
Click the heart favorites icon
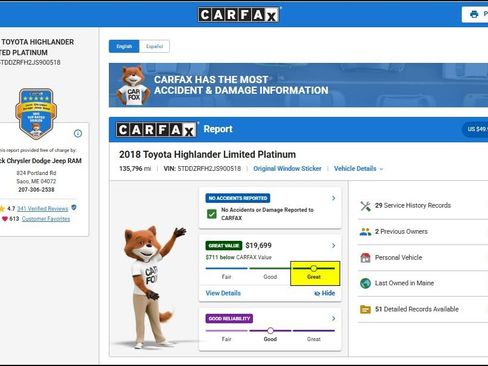pyautogui.click(x=5, y=219)
